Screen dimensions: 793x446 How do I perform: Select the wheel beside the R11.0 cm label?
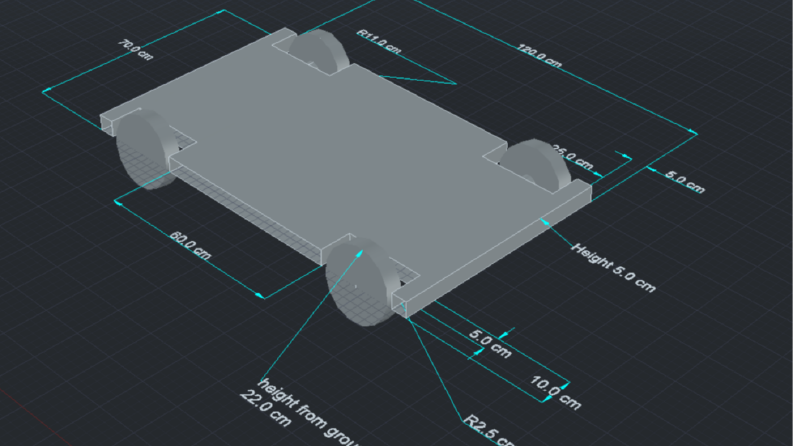pyautogui.click(x=320, y=51)
